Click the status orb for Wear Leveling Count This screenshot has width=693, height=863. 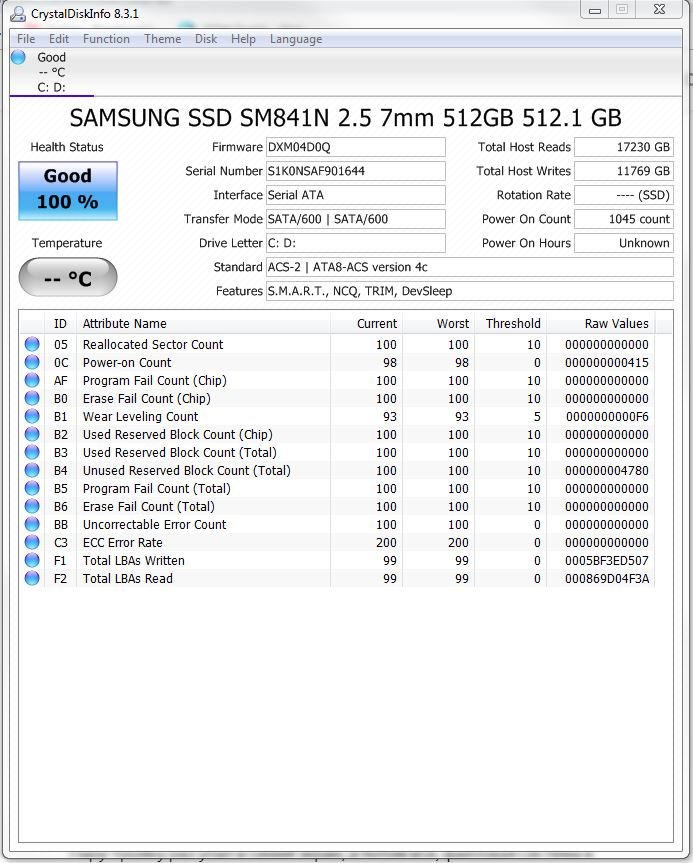[32, 417]
